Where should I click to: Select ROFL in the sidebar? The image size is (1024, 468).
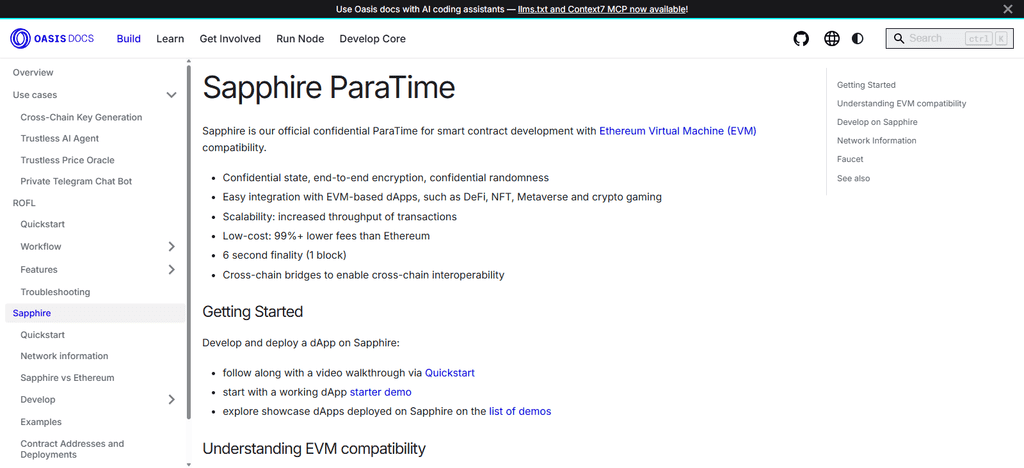[24, 203]
